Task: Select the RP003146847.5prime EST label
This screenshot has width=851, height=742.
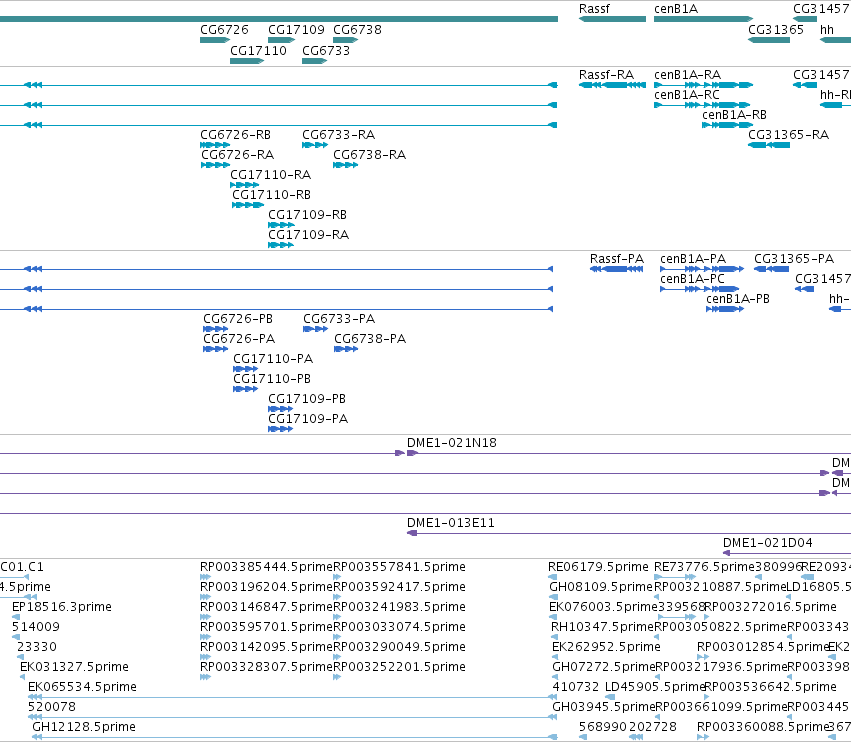Action: pyautogui.click(x=266, y=606)
